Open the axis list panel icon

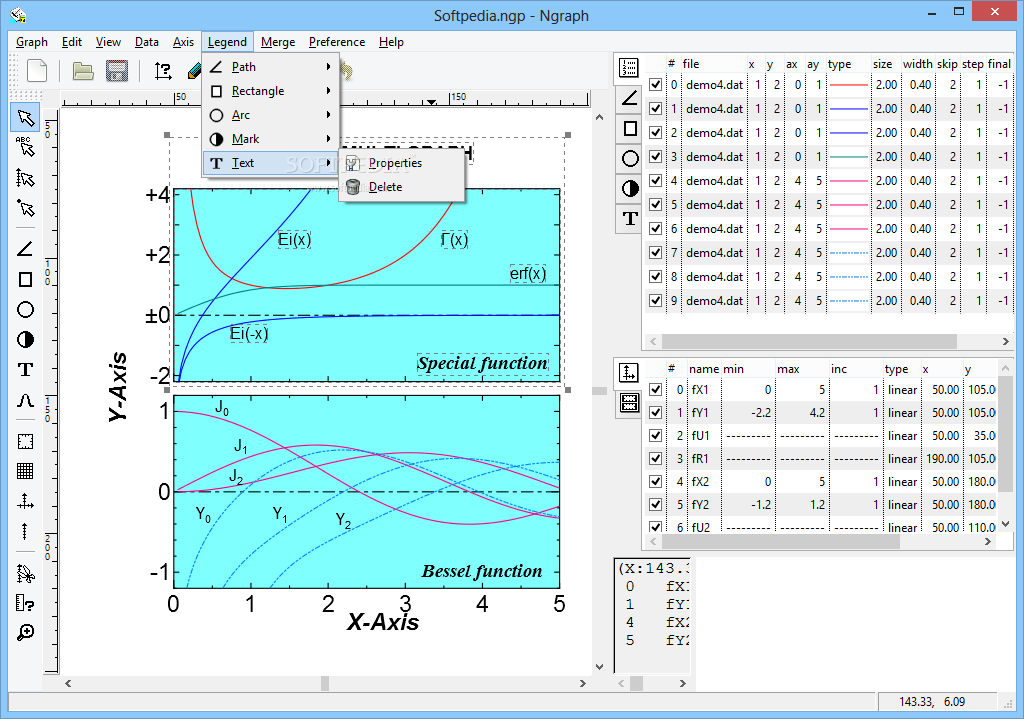point(628,373)
